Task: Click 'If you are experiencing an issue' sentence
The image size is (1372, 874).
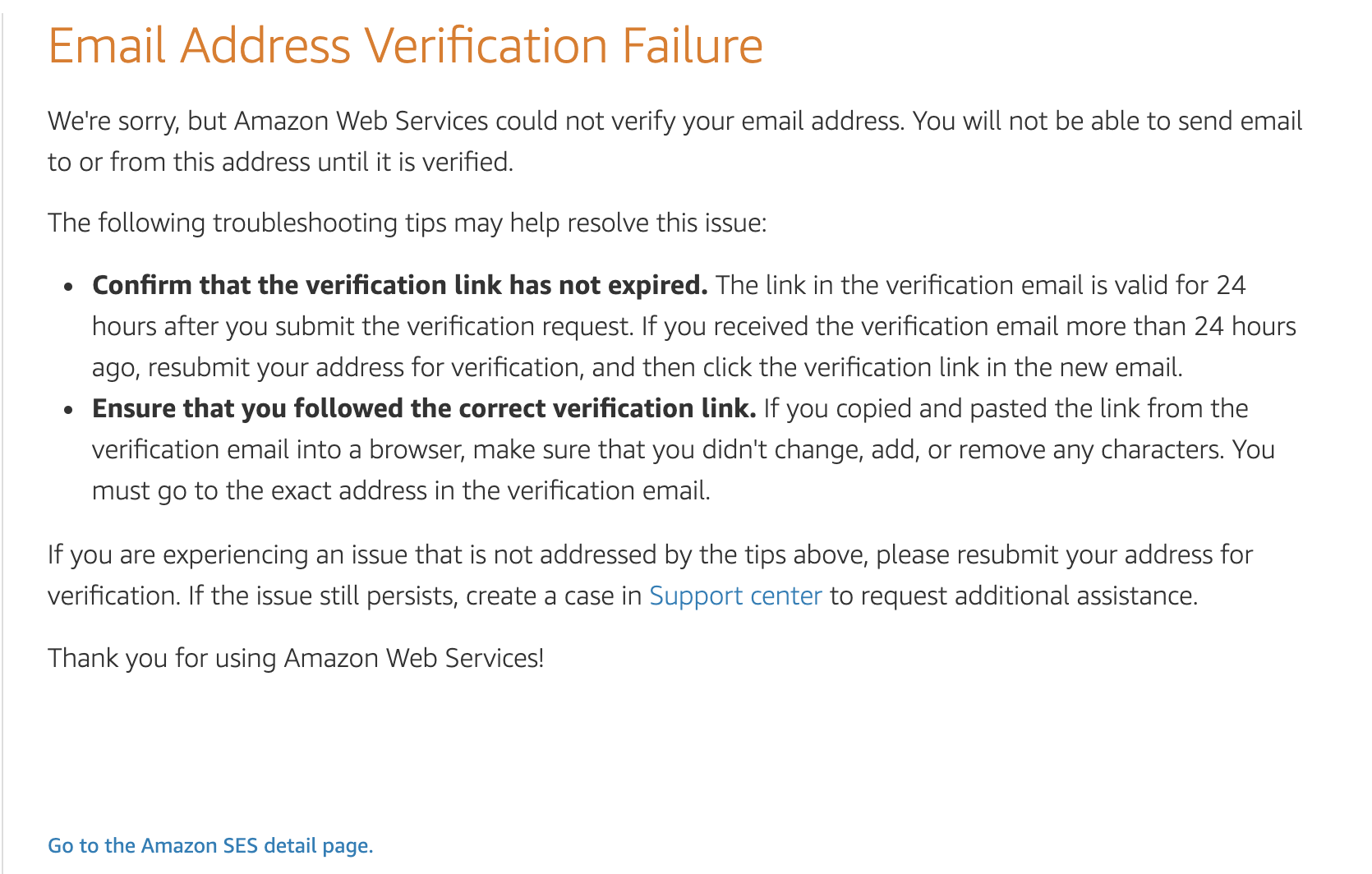Action: [650, 554]
